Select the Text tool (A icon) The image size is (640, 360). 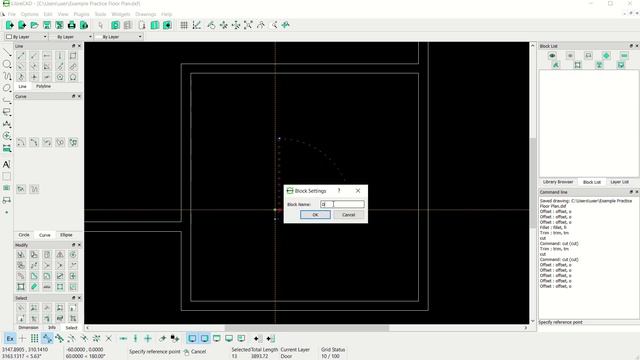pos(7,164)
